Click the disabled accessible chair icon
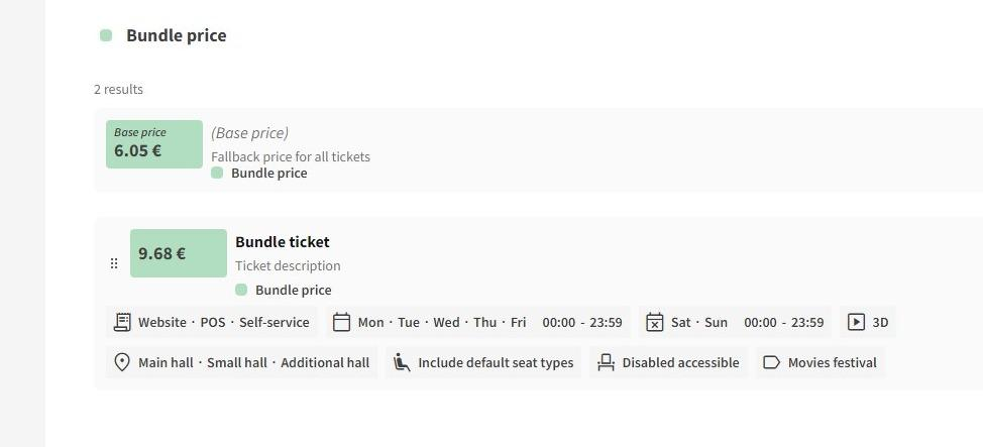The height and width of the screenshot is (447, 983). click(606, 362)
